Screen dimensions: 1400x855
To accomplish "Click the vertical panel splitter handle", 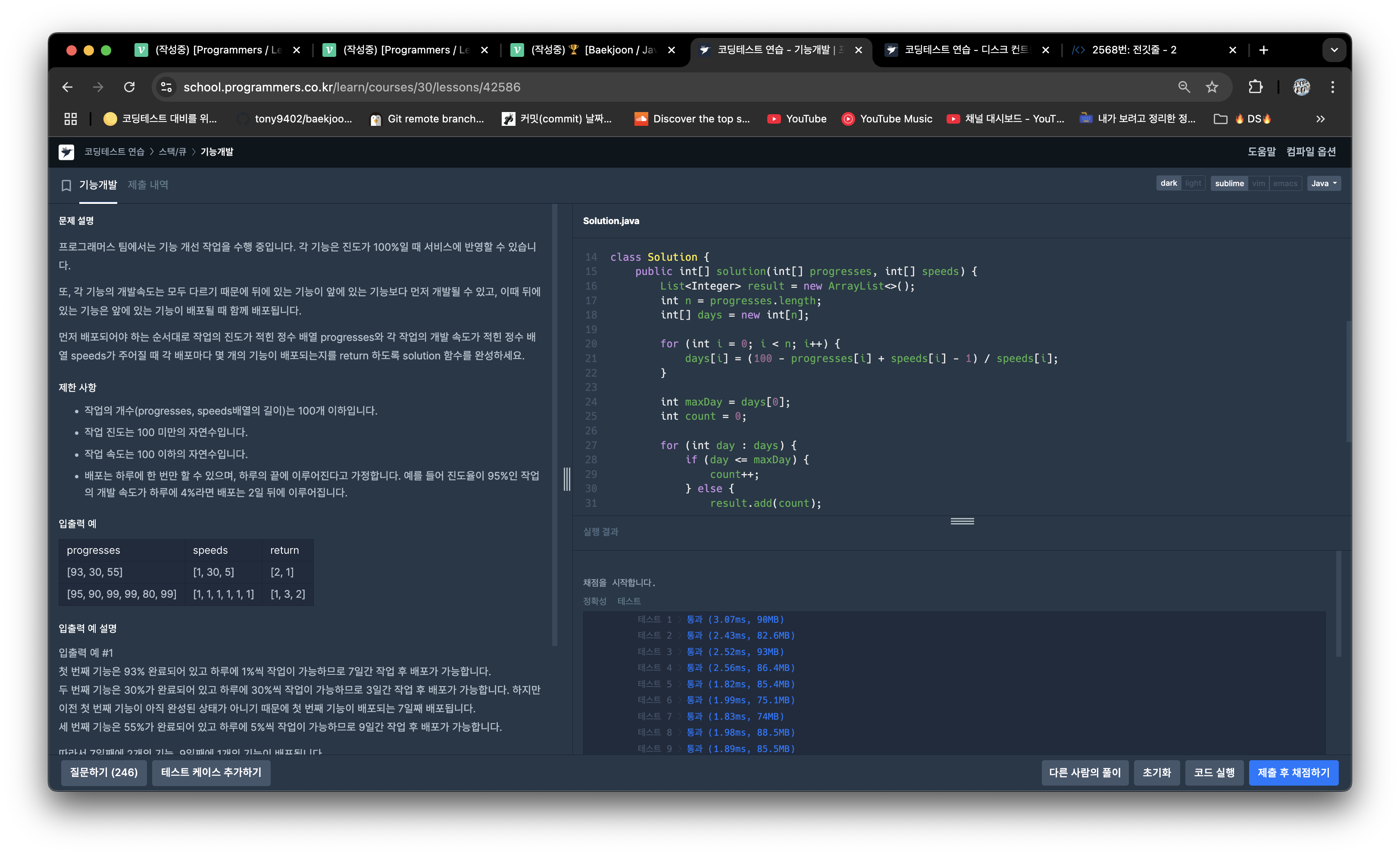I will (x=566, y=479).
